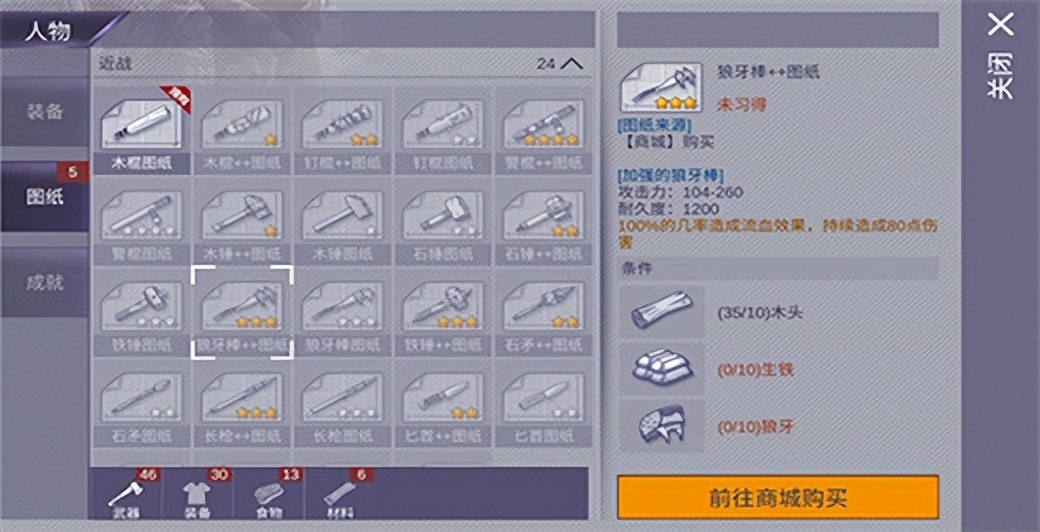Click the 前往商城购买 button
Screen dimensions: 1040x532
tap(778, 497)
